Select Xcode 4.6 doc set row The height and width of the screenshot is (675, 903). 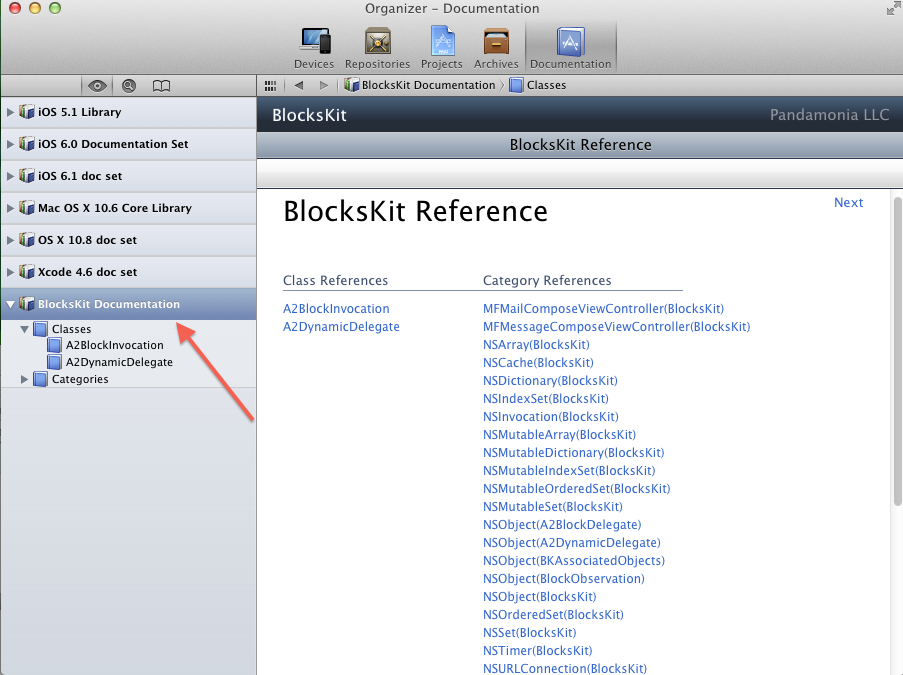click(128, 272)
